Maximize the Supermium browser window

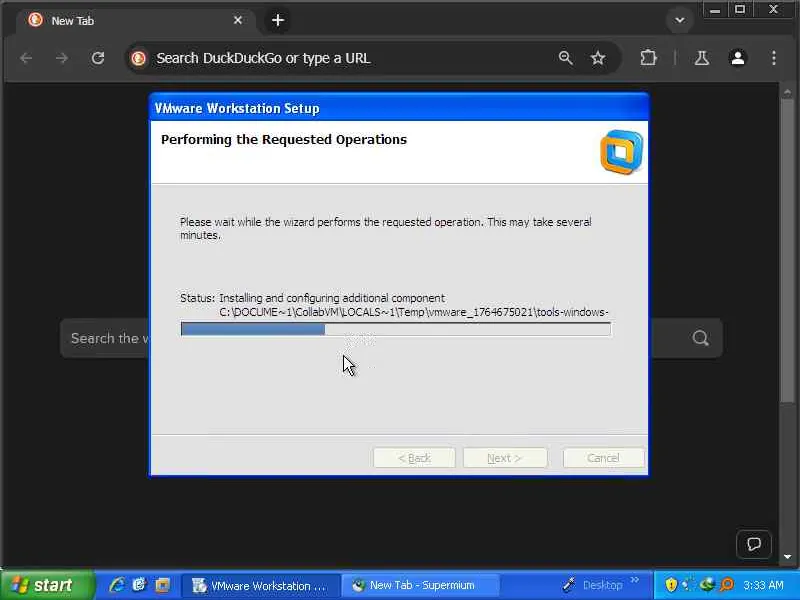740,10
